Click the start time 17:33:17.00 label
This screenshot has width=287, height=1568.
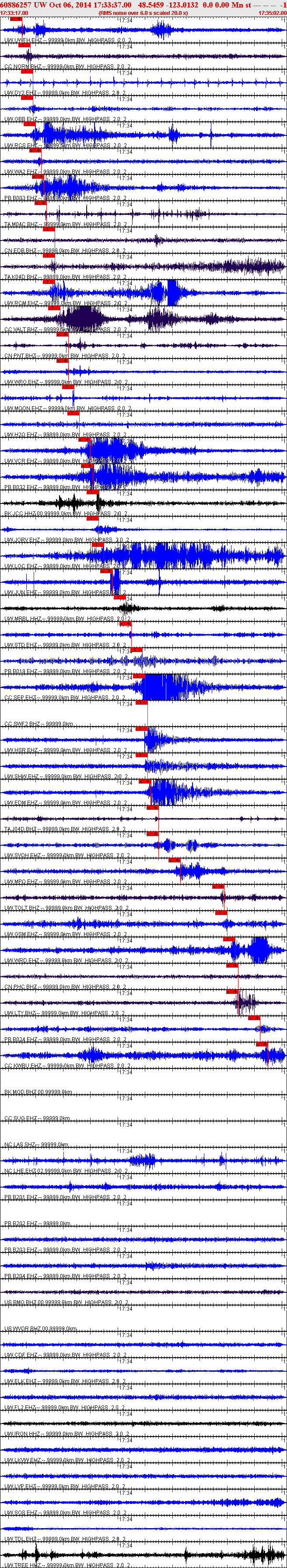click(x=14, y=13)
